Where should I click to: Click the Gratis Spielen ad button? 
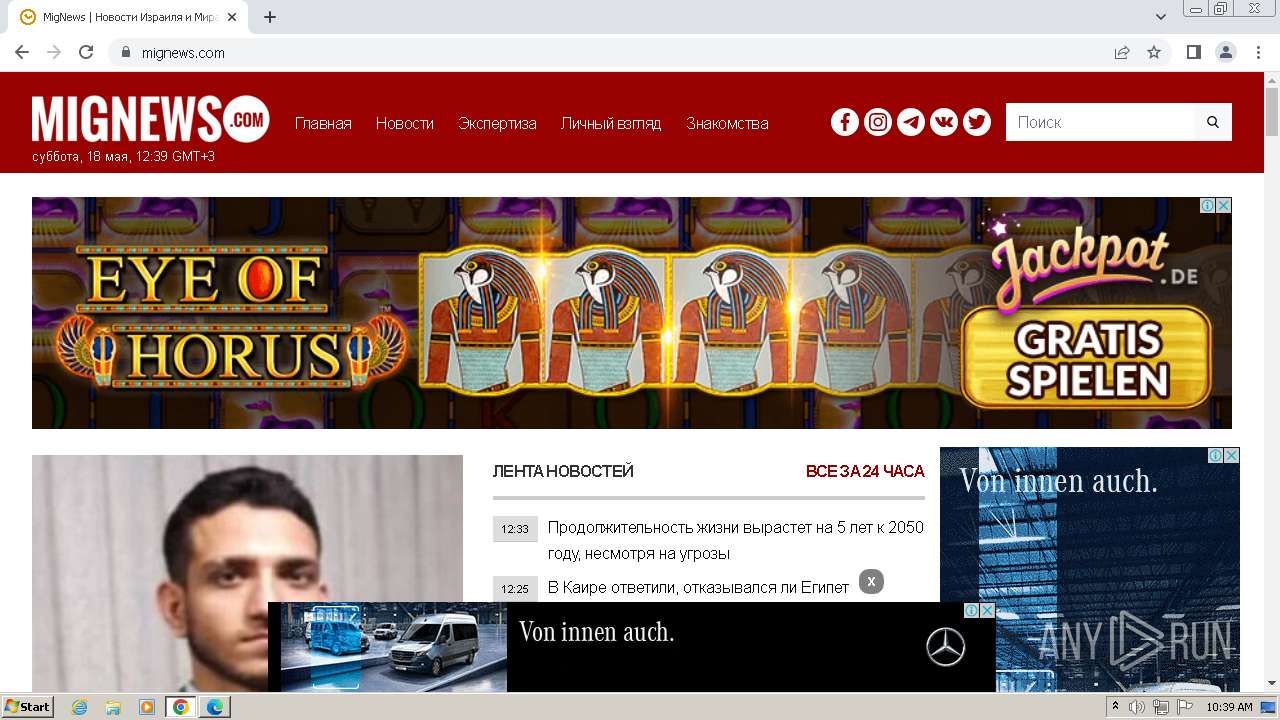coord(1087,359)
